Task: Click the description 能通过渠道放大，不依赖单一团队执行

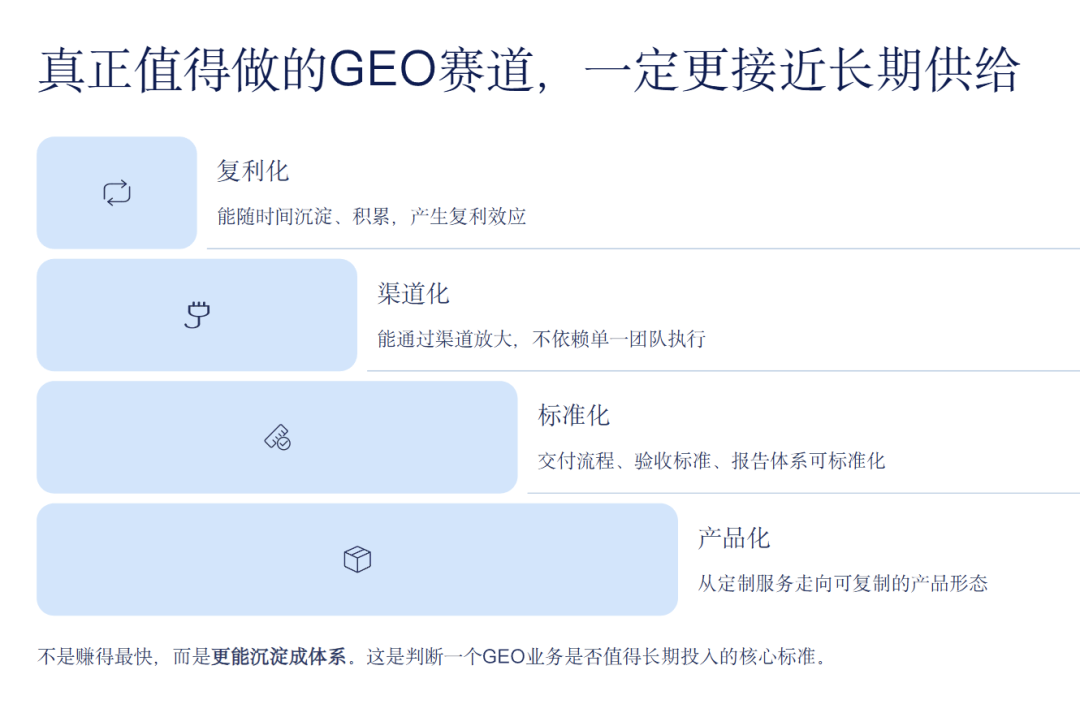Action: coord(541,339)
